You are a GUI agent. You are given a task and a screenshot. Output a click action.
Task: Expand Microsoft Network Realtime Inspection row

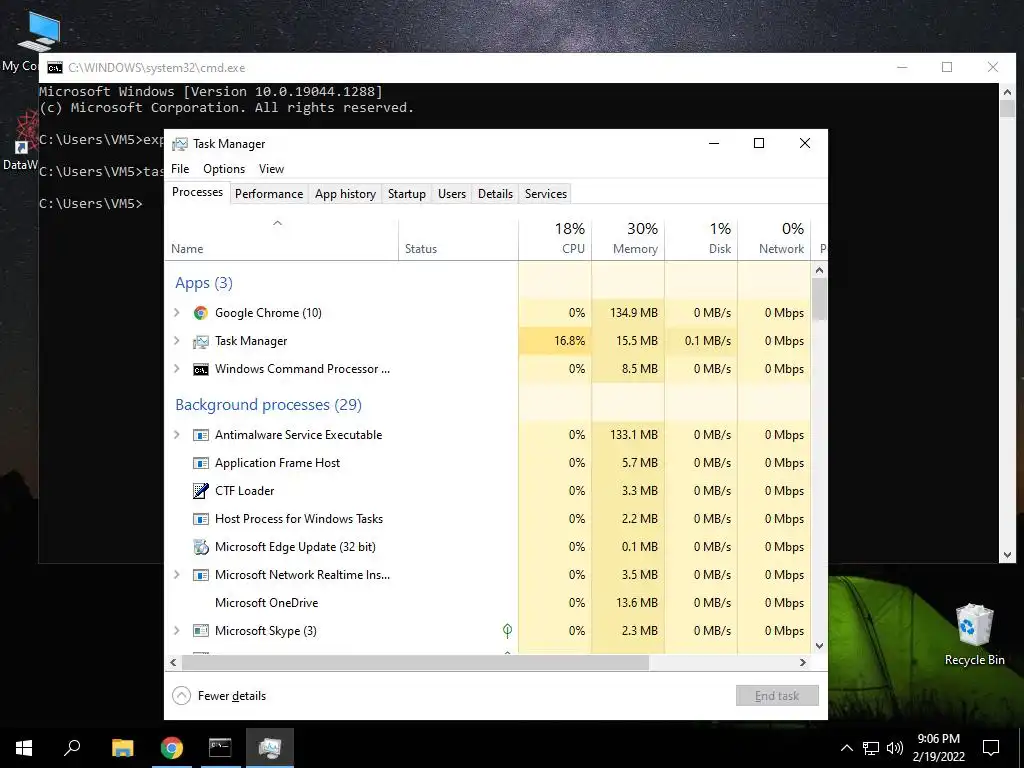176,575
